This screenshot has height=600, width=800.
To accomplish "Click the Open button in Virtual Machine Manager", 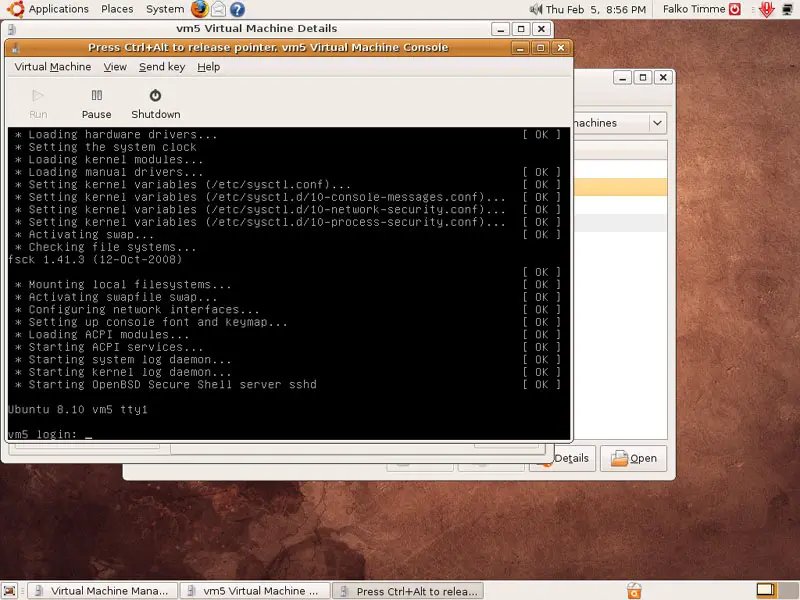I will pos(633,458).
